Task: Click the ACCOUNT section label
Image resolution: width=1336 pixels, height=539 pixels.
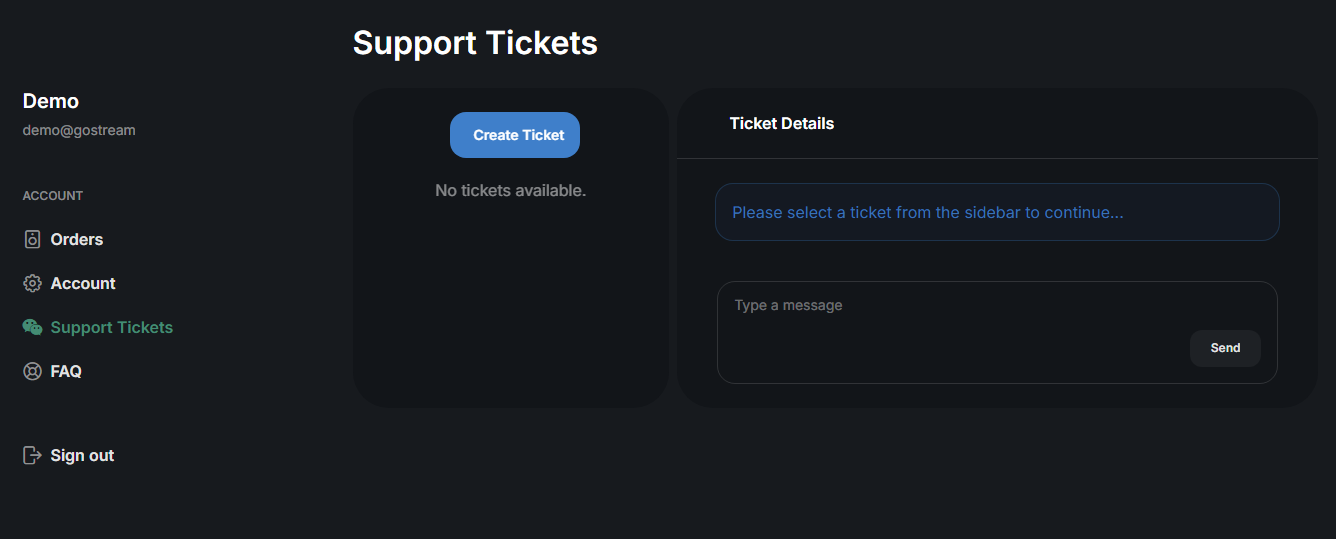Action: tap(53, 196)
